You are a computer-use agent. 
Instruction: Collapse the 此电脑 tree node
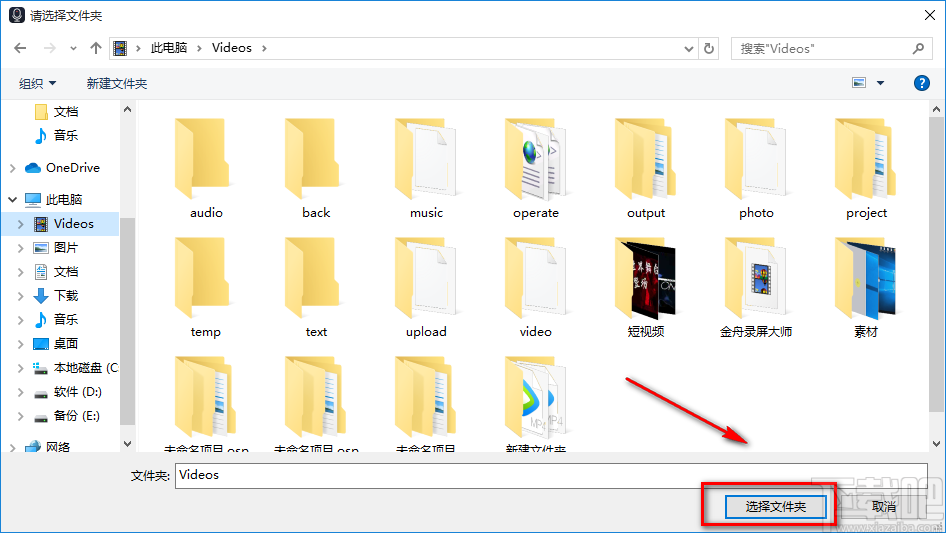coord(13,199)
